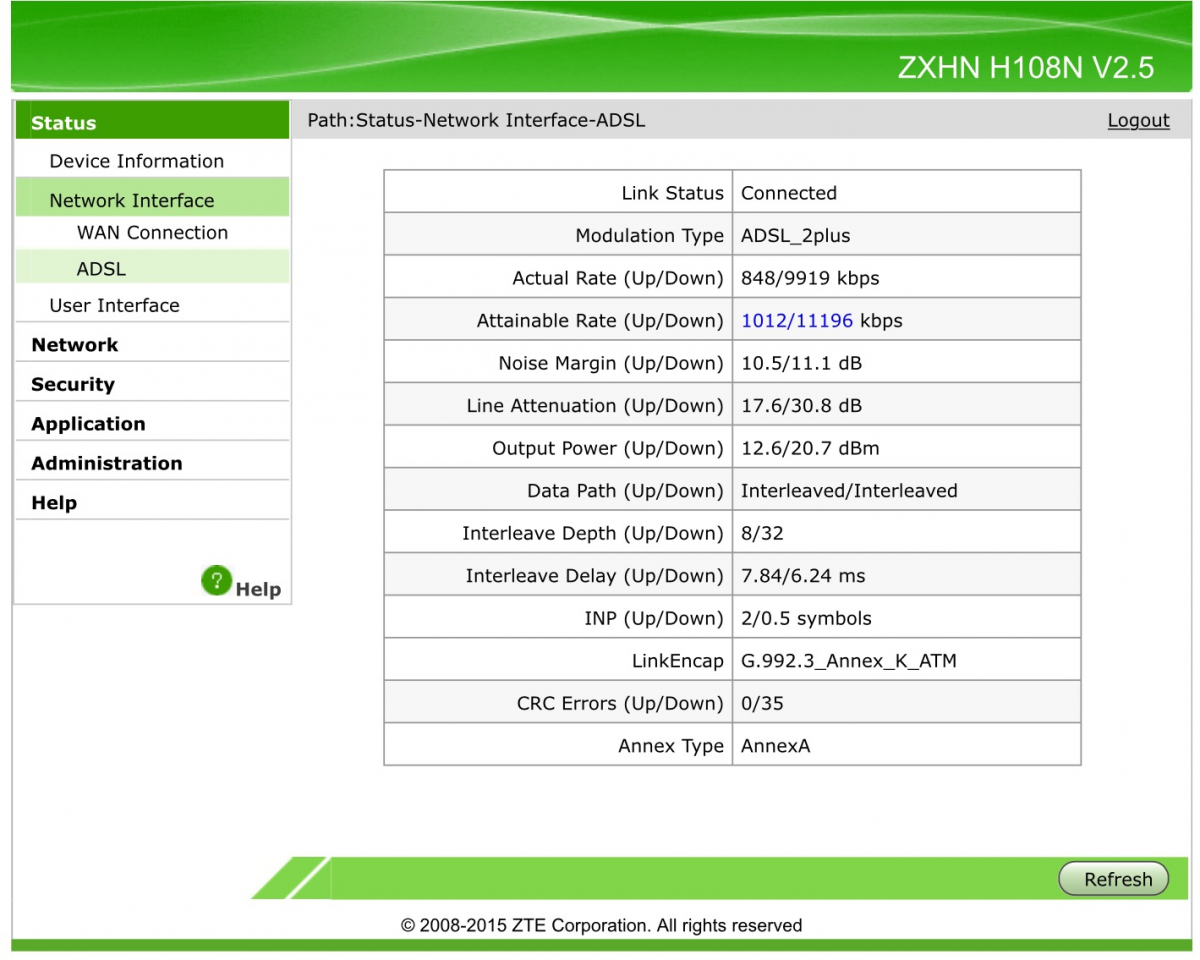Expand the Security menu section

pyautogui.click(x=73, y=385)
